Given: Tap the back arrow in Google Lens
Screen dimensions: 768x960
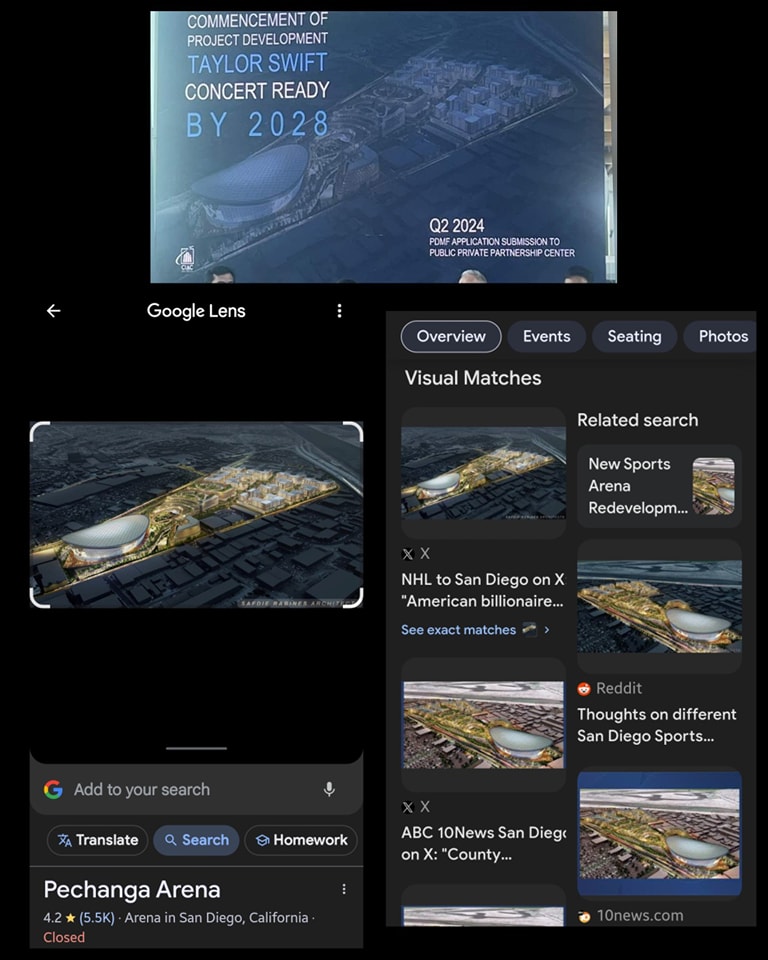Looking at the screenshot, I should tap(54, 311).
